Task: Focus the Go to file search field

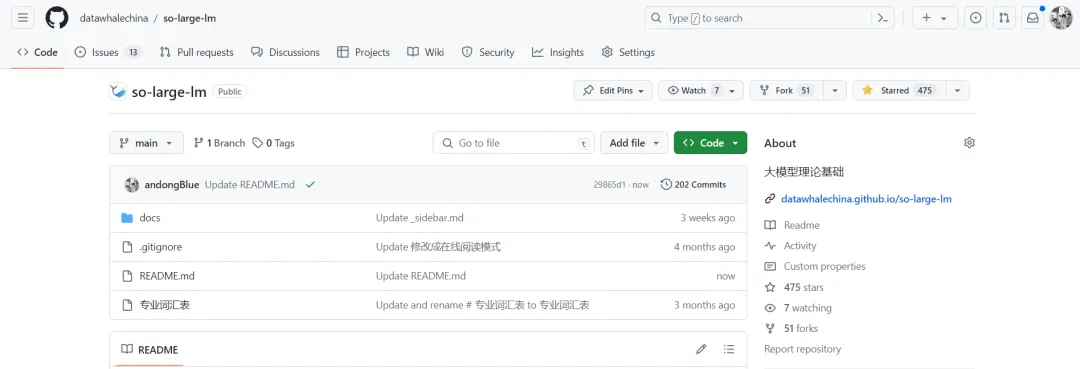Action: (513, 143)
